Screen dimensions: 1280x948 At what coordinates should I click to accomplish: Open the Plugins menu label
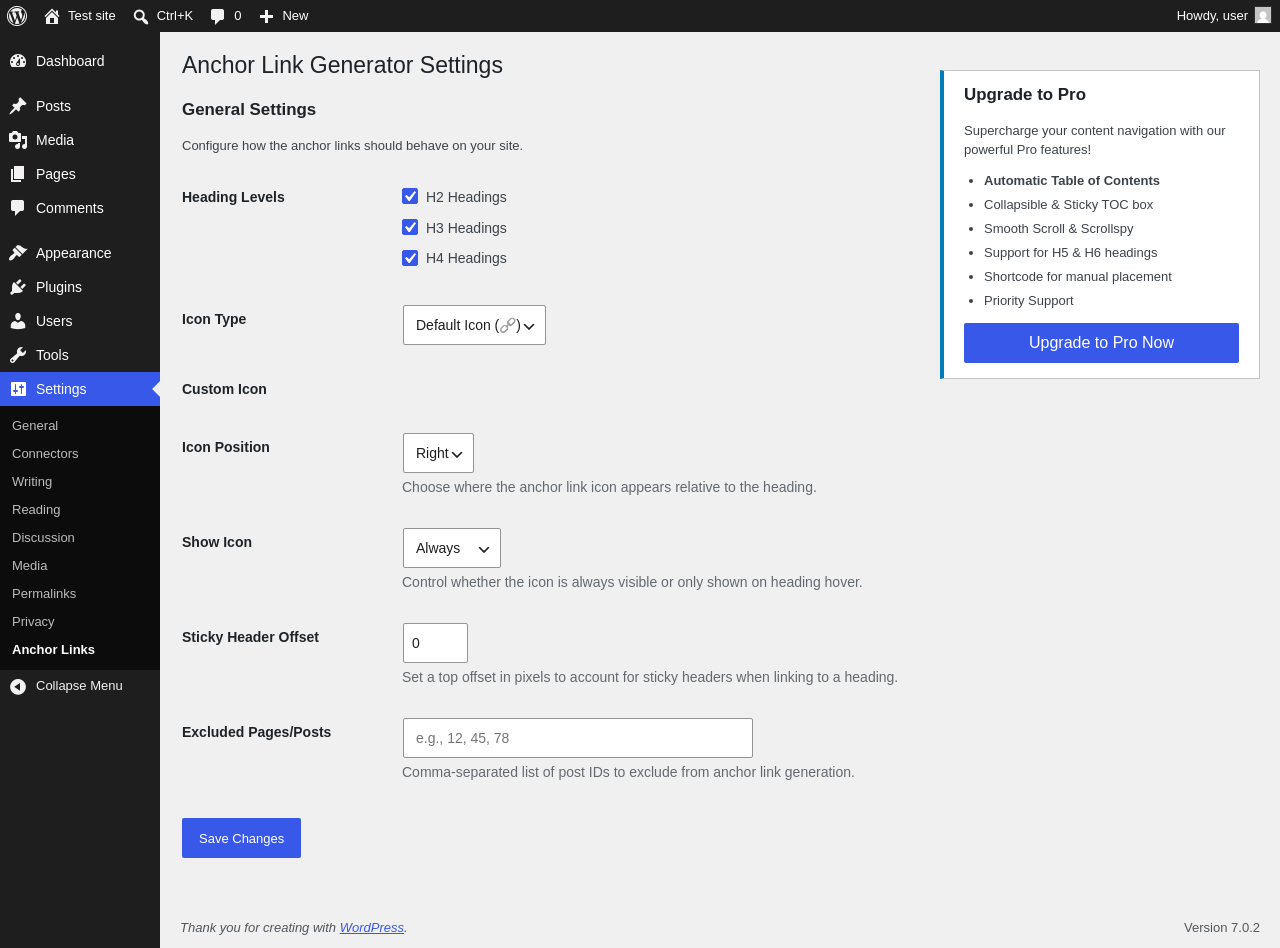coord(59,287)
